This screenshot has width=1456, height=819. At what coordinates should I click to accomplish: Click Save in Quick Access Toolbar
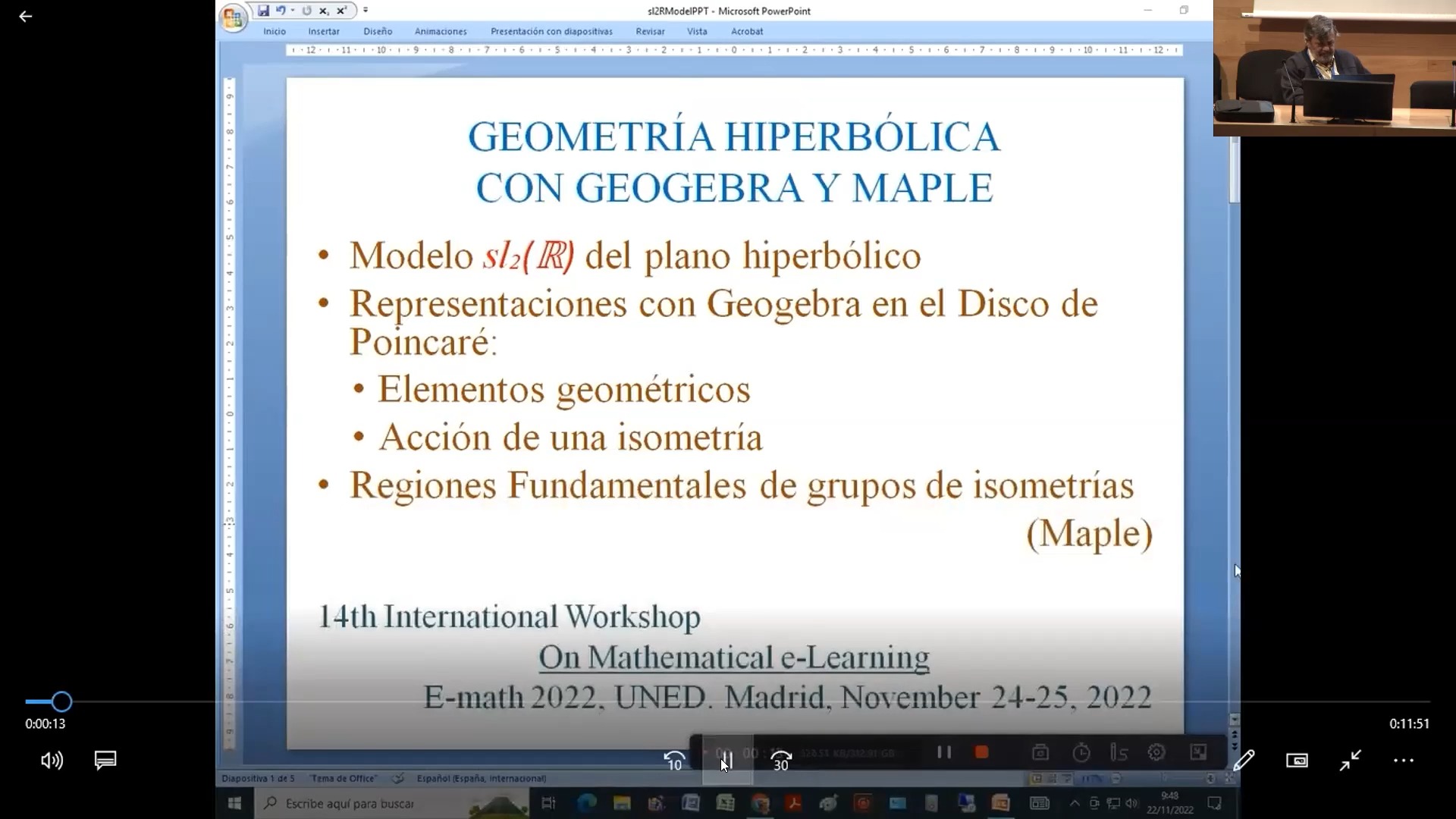pos(263,11)
